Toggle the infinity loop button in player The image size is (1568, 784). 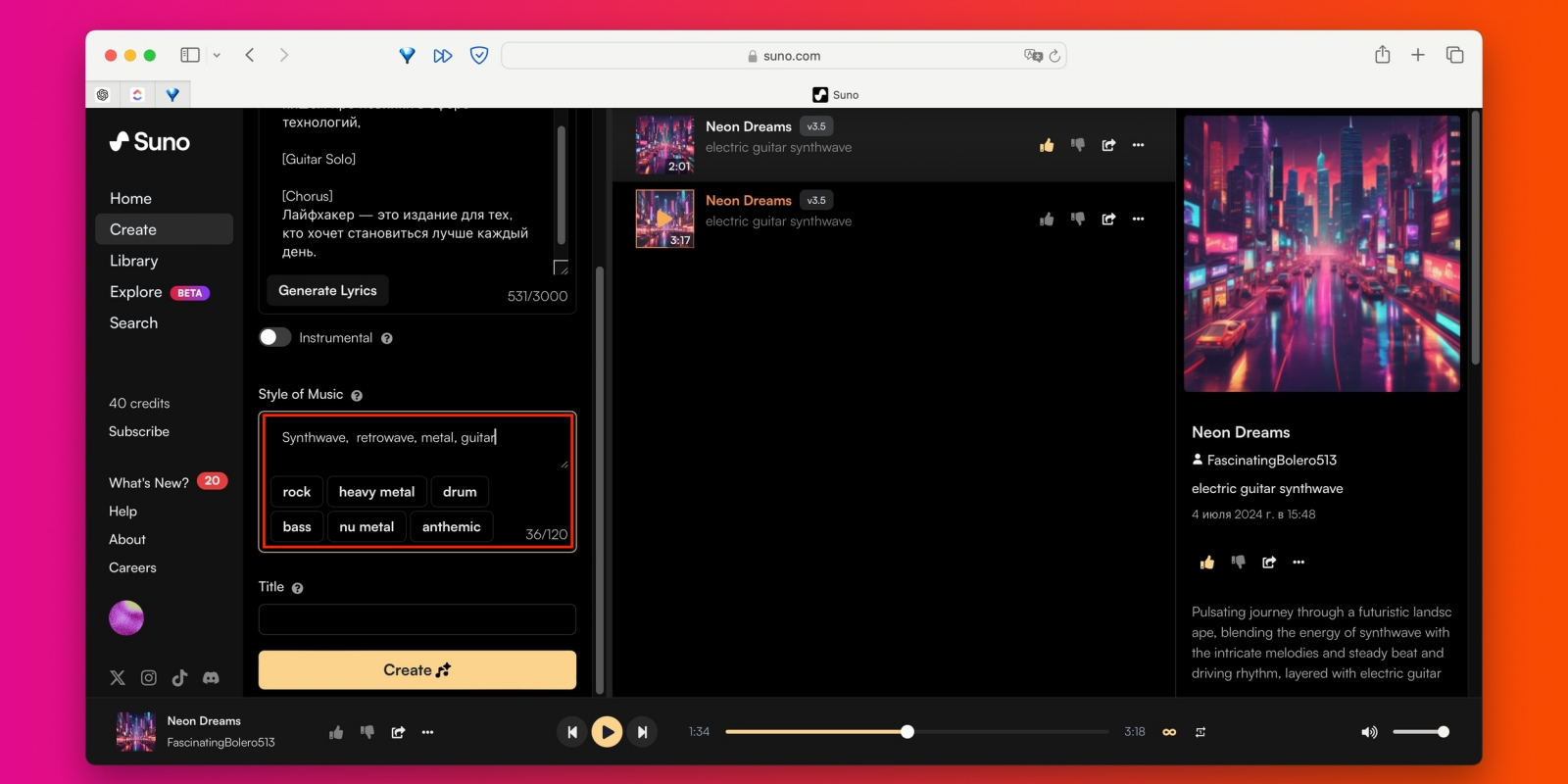click(x=1169, y=732)
